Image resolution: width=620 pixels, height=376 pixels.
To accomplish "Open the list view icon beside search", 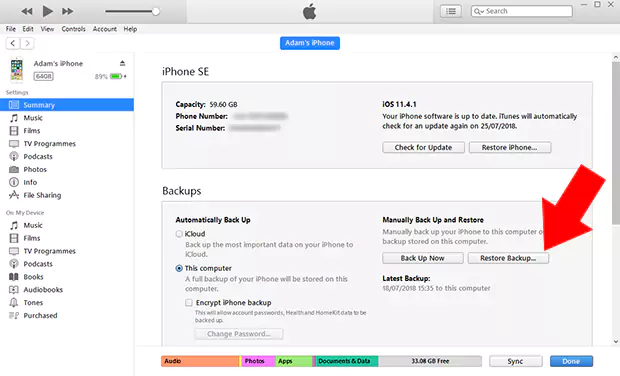I will click(451, 11).
